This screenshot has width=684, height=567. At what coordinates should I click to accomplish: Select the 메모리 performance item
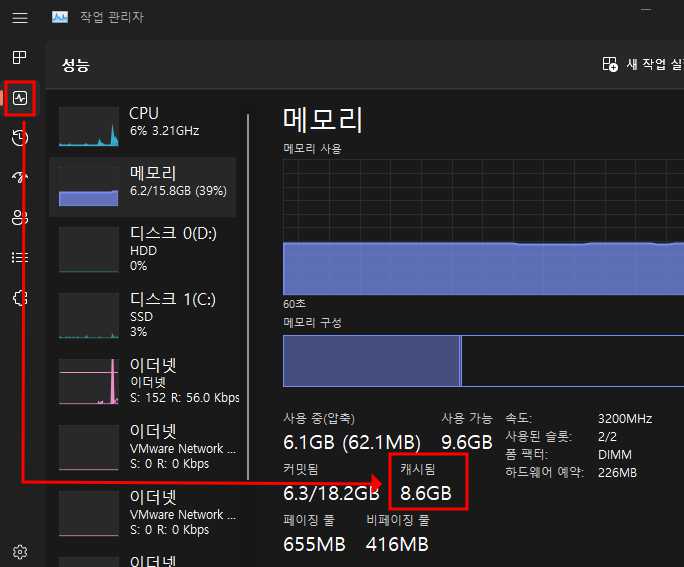tap(143, 187)
